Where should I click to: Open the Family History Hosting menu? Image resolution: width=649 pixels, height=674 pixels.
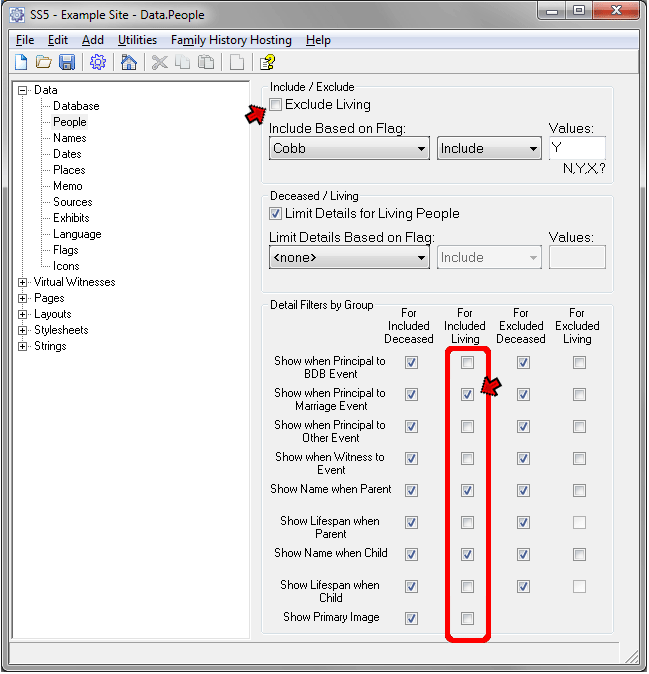(231, 40)
